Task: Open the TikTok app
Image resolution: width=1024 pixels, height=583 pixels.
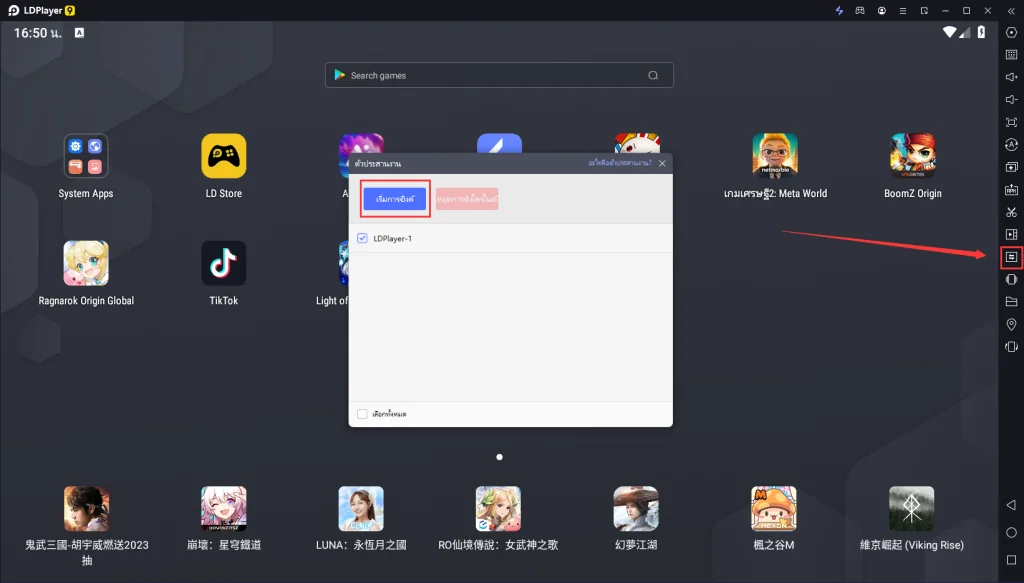Action: [223, 263]
